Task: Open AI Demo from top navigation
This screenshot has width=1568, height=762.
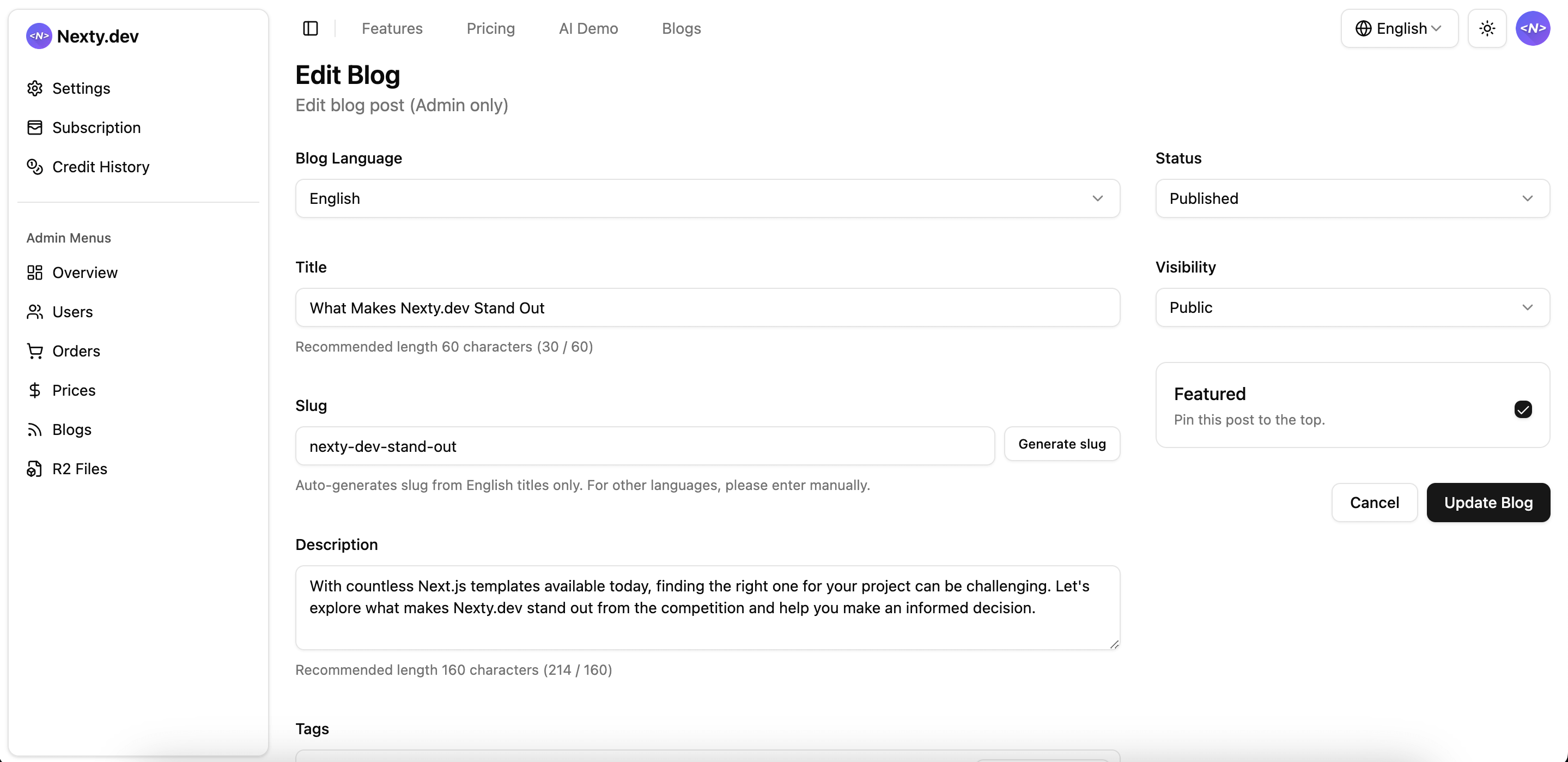Action: pyautogui.click(x=587, y=28)
